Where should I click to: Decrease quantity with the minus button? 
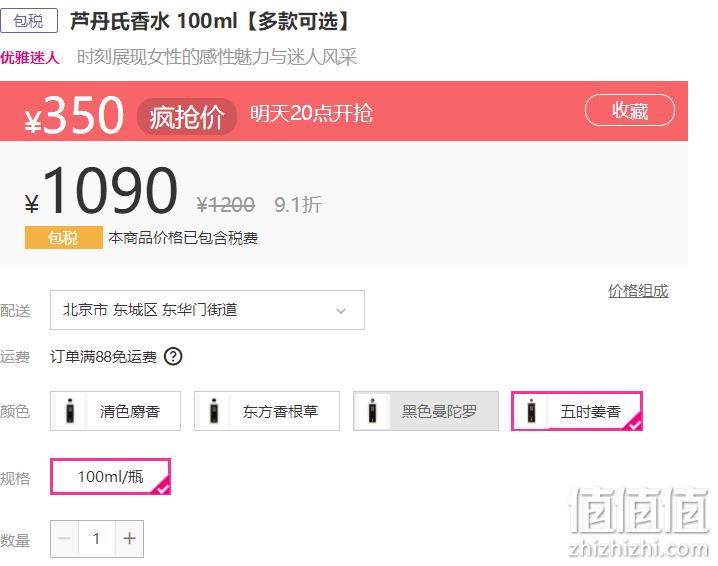tap(65, 539)
